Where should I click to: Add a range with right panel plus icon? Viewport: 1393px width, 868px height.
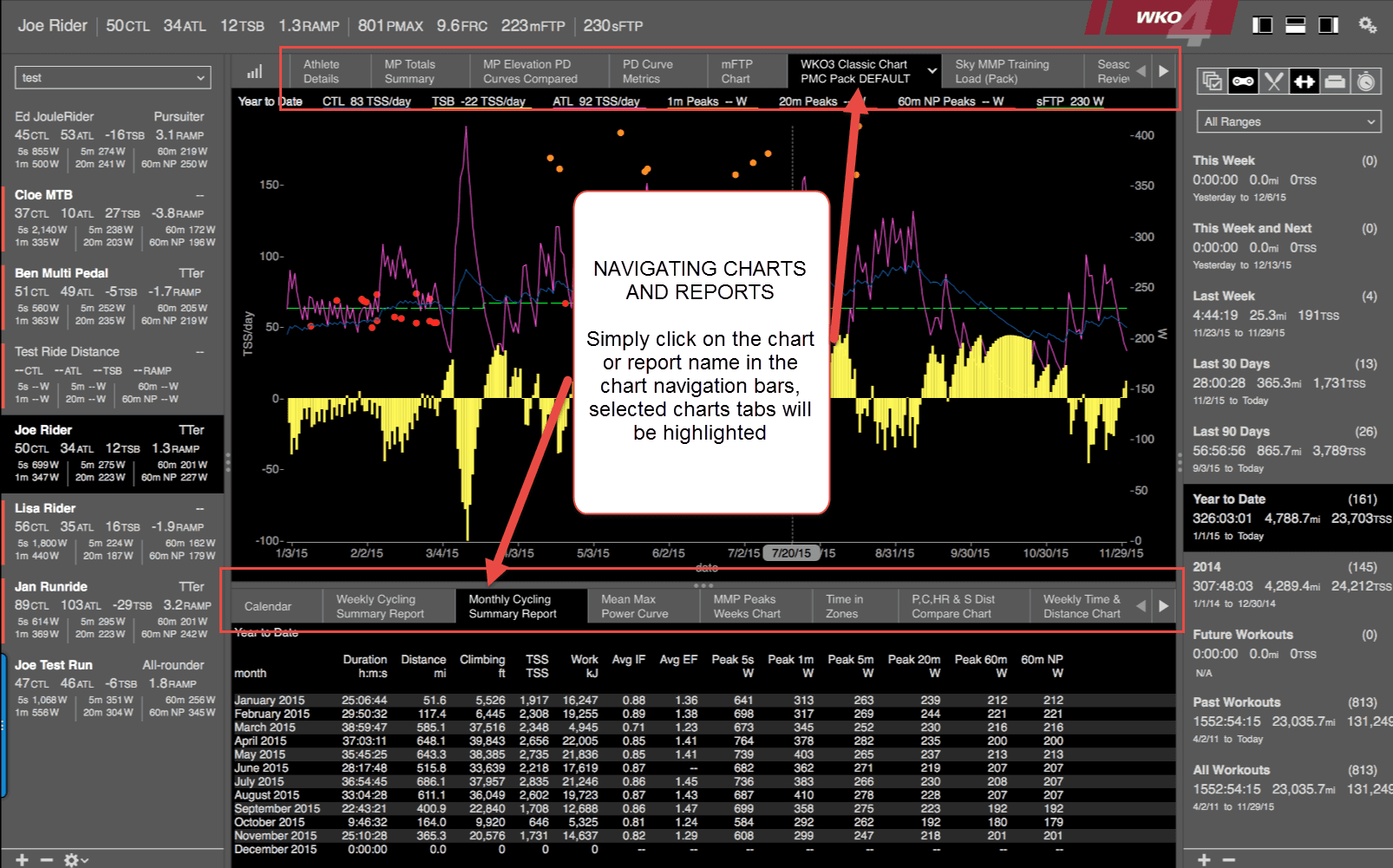click(x=1204, y=859)
